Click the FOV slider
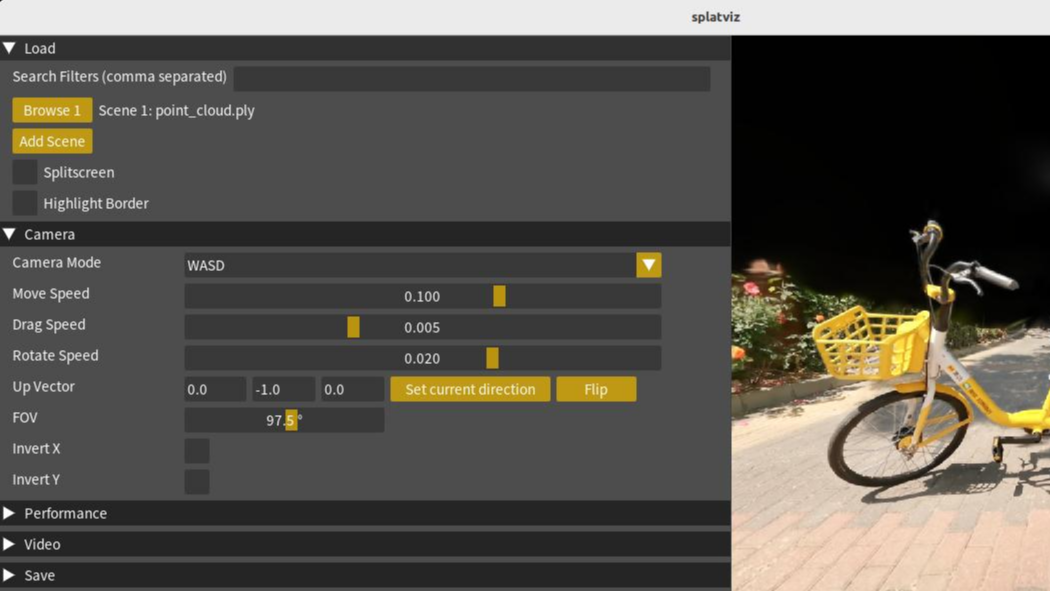Image resolution: width=1050 pixels, height=591 pixels. click(x=285, y=420)
